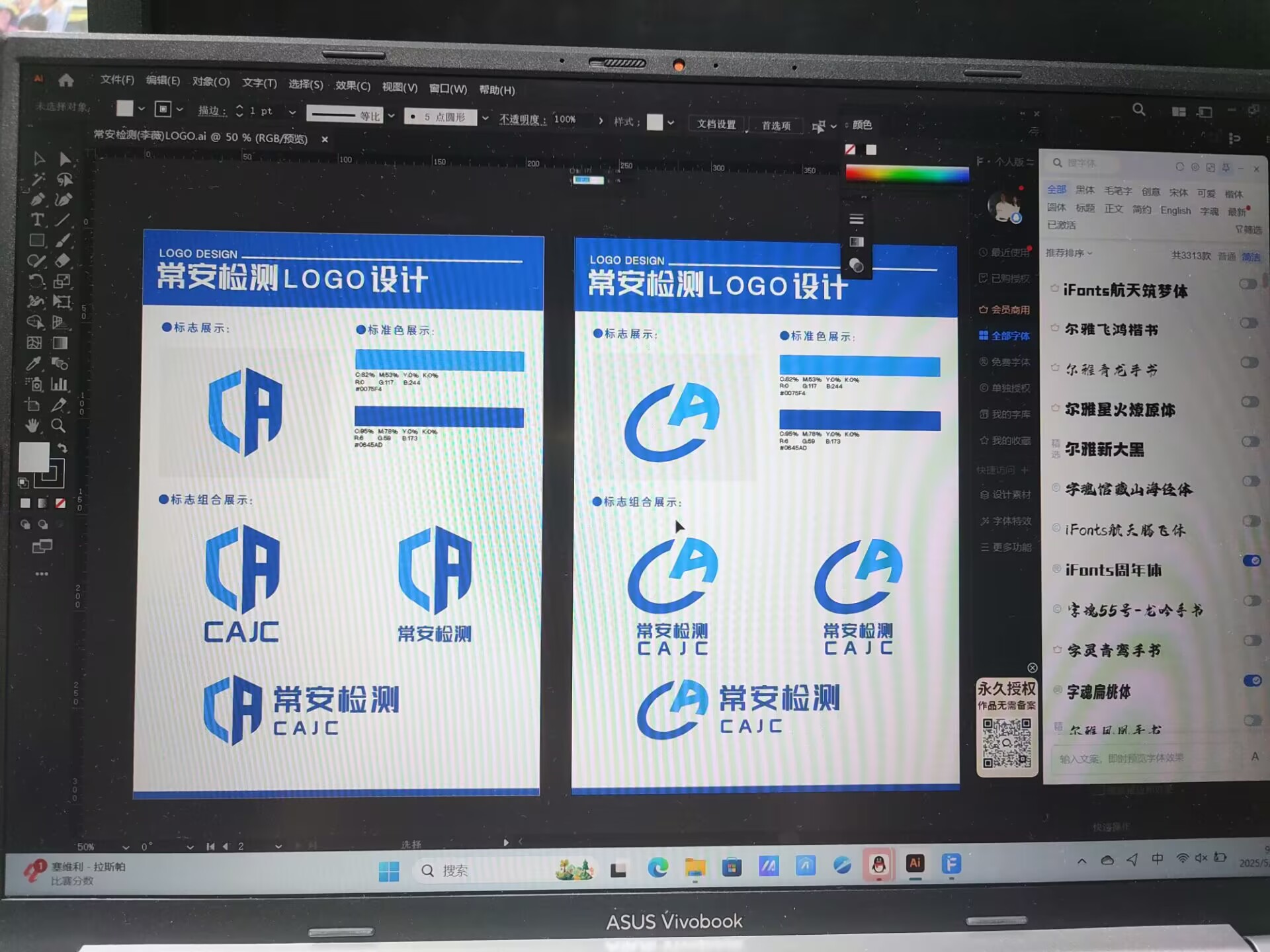Disable the iFonts周年体 font toggle
This screenshot has width=1270, height=952.
(1251, 561)
